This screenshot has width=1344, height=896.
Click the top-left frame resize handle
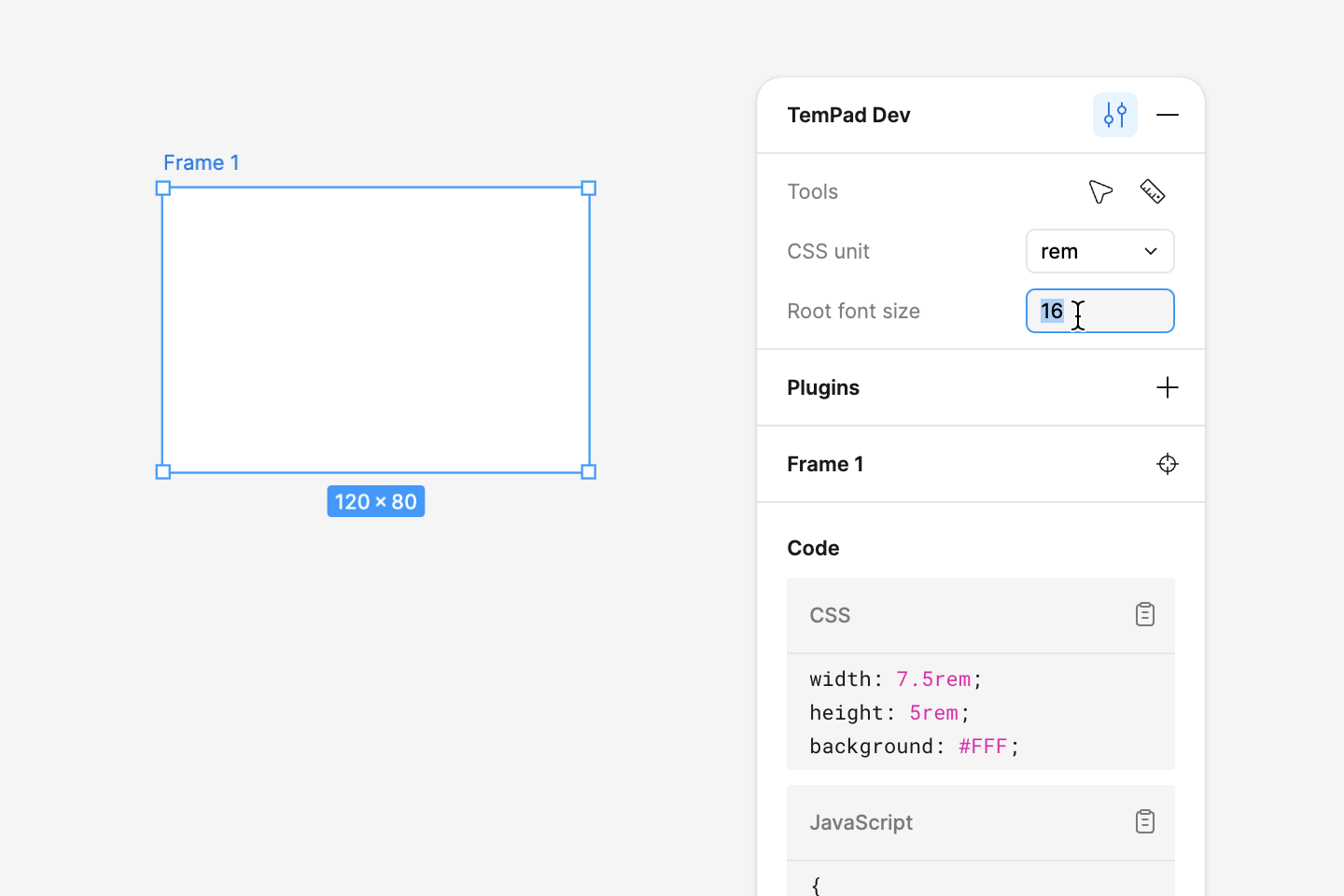pyautogui.click(x=163, y=189)
